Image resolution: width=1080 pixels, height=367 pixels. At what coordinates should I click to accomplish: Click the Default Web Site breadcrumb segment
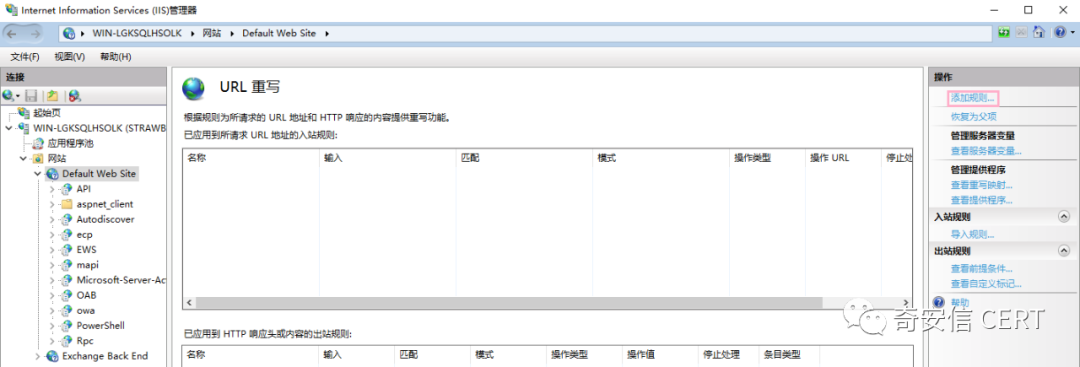click(x=280, y=33)
